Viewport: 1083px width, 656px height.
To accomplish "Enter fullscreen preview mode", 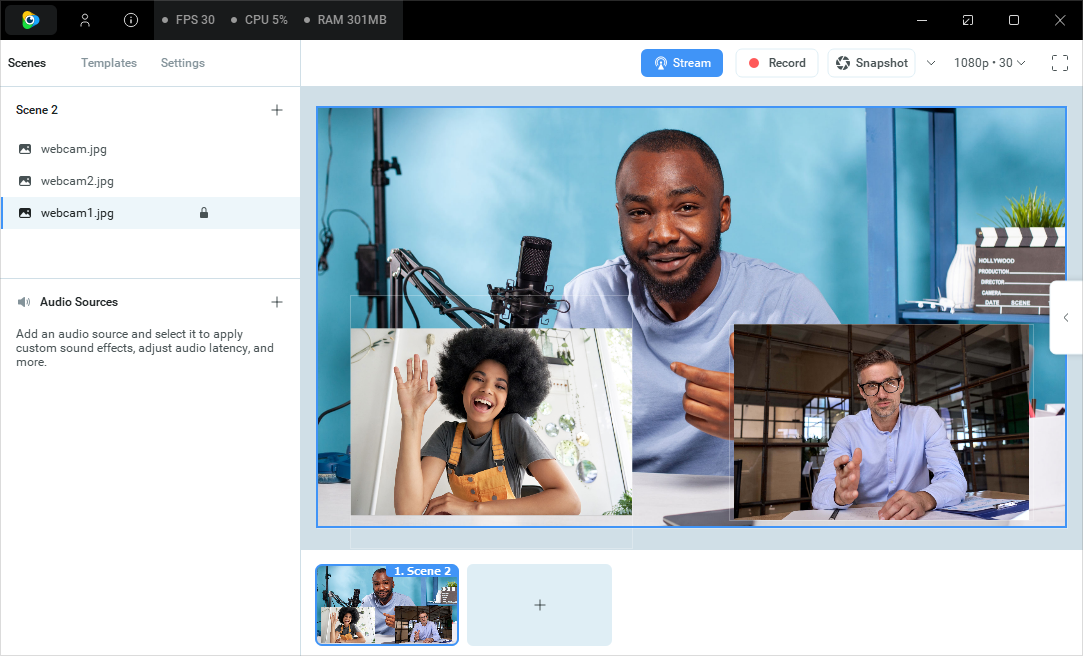I will (x=1060, y=63).
